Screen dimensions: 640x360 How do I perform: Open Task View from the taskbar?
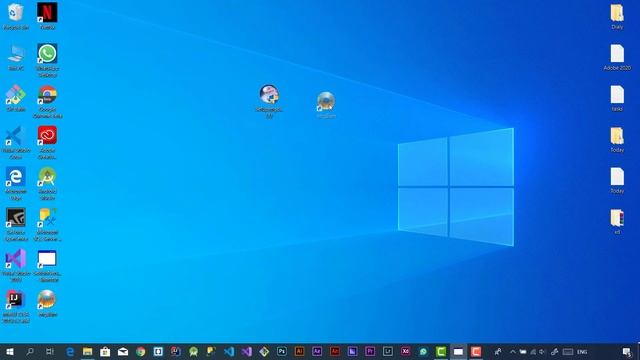[50, 351]
